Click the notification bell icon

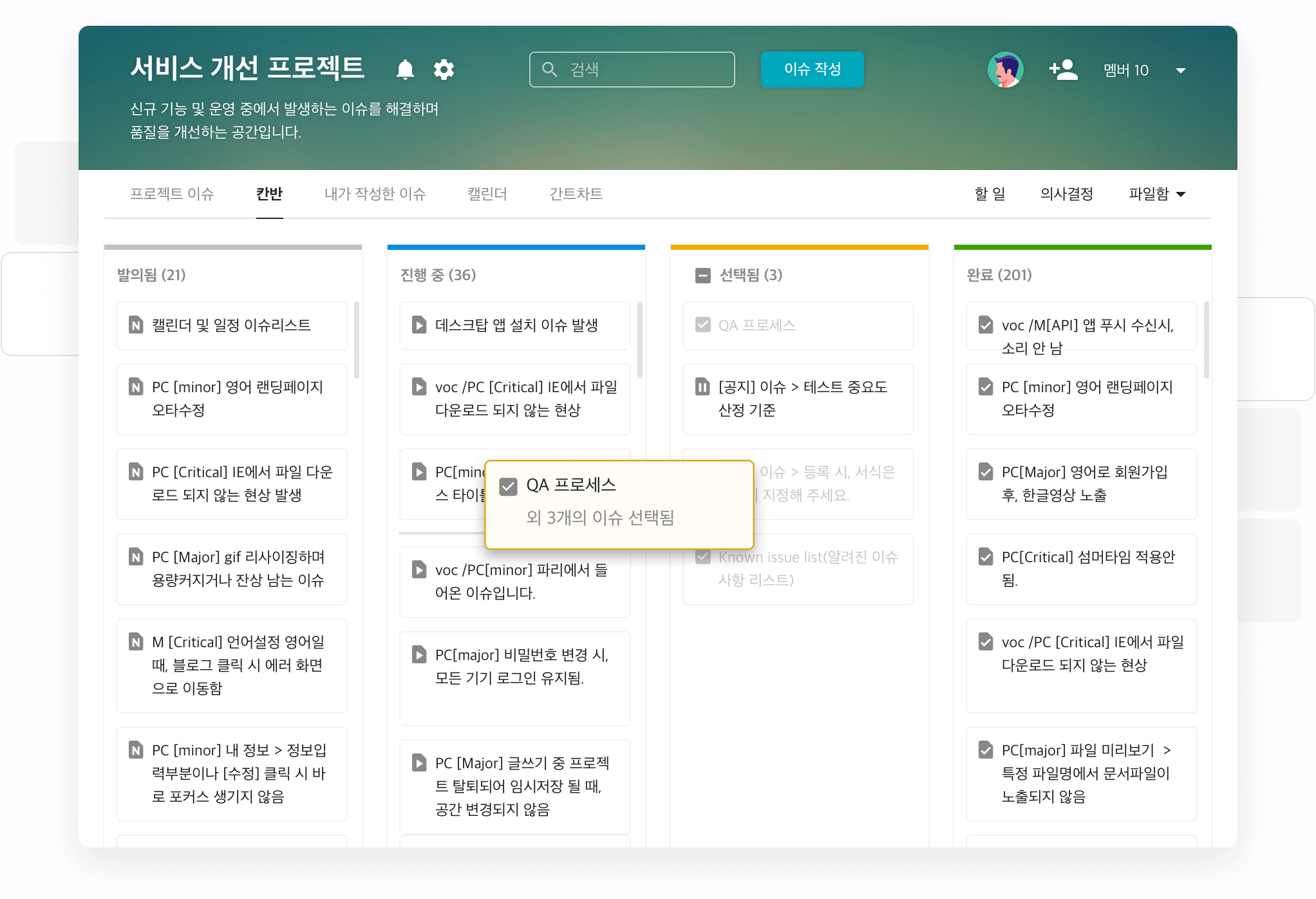coord(405,69)
